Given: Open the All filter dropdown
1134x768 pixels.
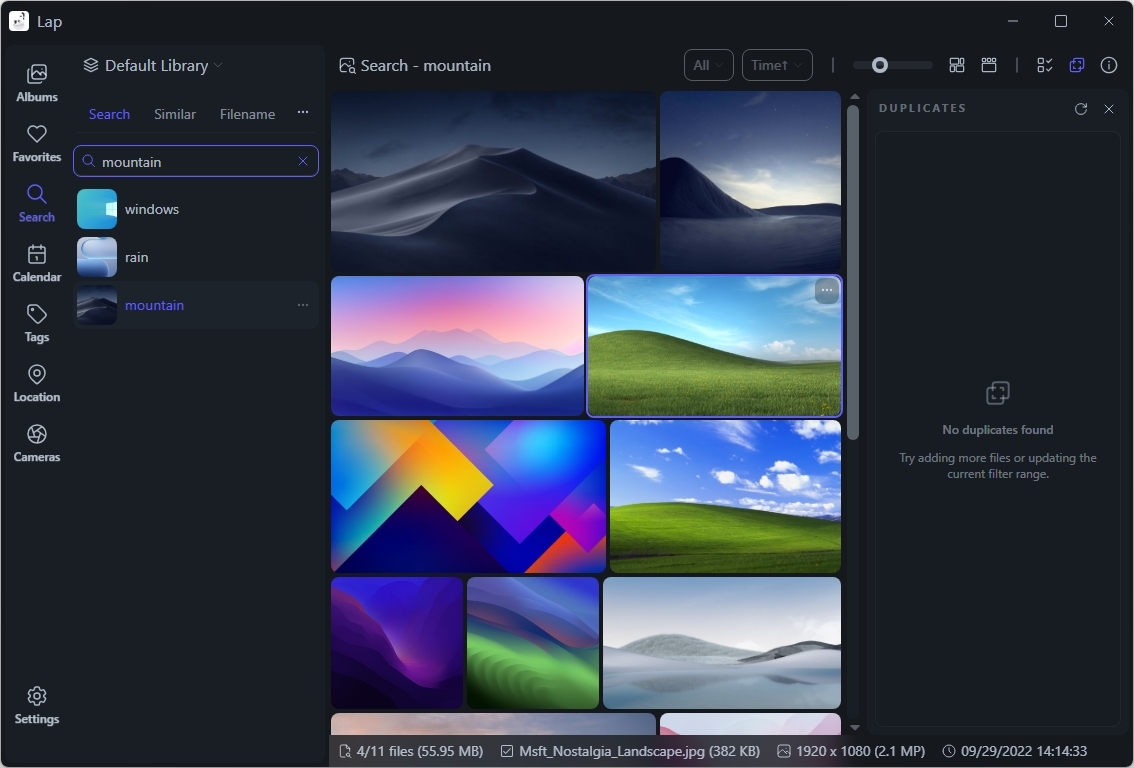Looking at the screenshot, I should point(709,65).
